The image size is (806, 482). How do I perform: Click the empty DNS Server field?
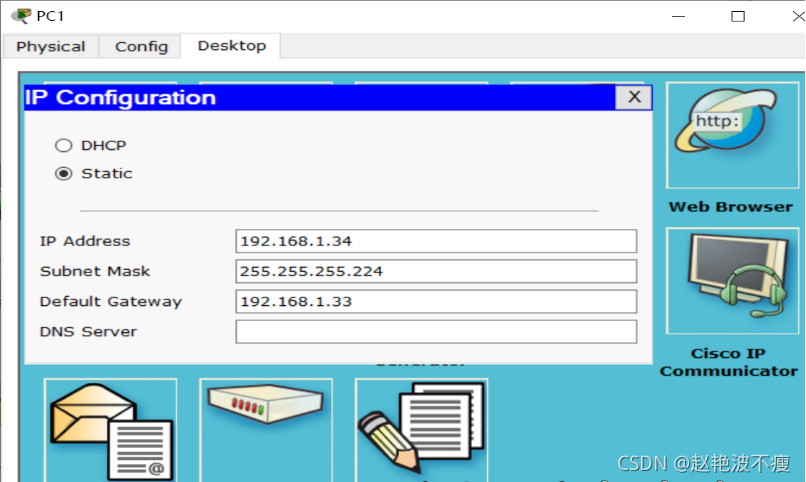[x=436, y=332]
